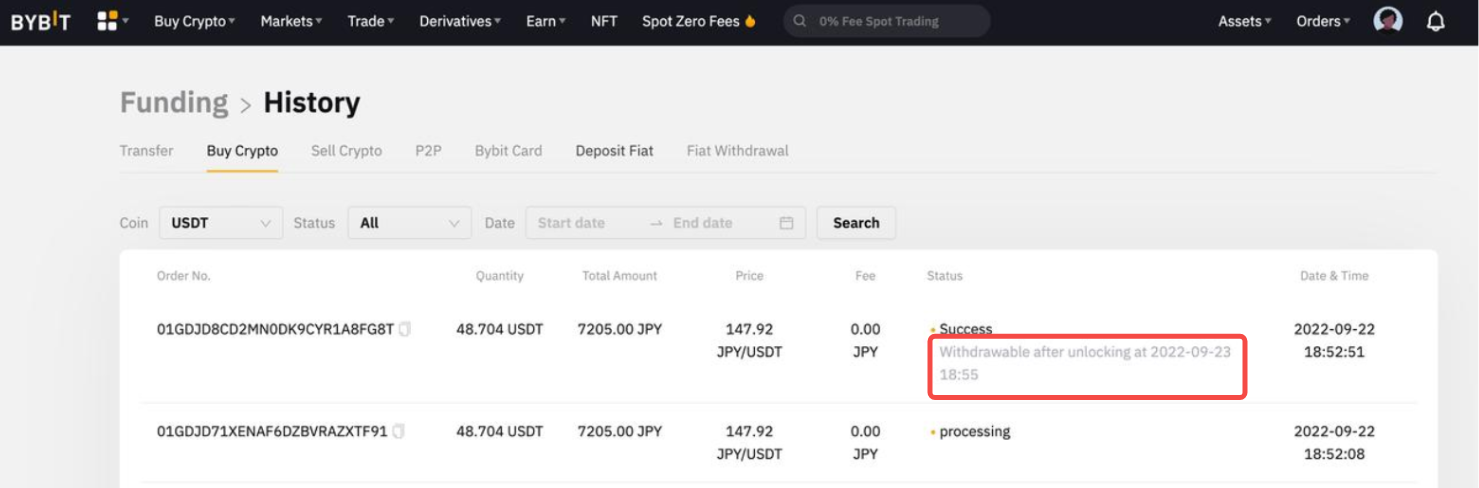Click the search magnifier icon
This screenshot has width=1479, height=488.
(x=800, y=21)
